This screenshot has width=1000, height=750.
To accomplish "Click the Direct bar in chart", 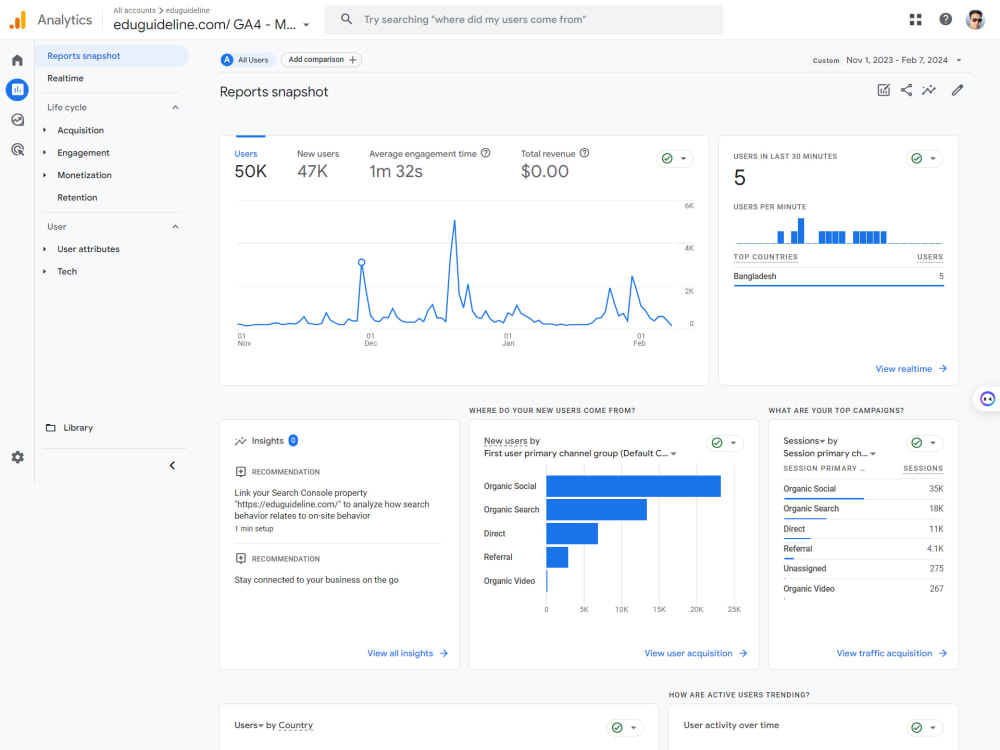I will pos(572,534).
